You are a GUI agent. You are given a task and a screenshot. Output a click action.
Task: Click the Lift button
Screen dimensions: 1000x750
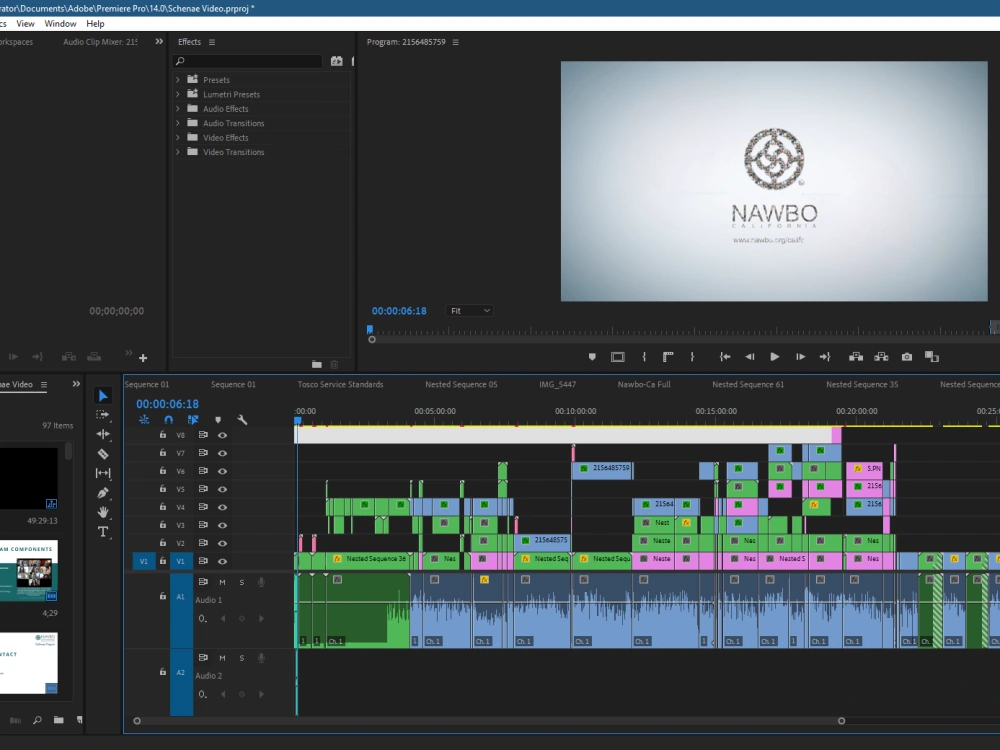tap(856, 357)
